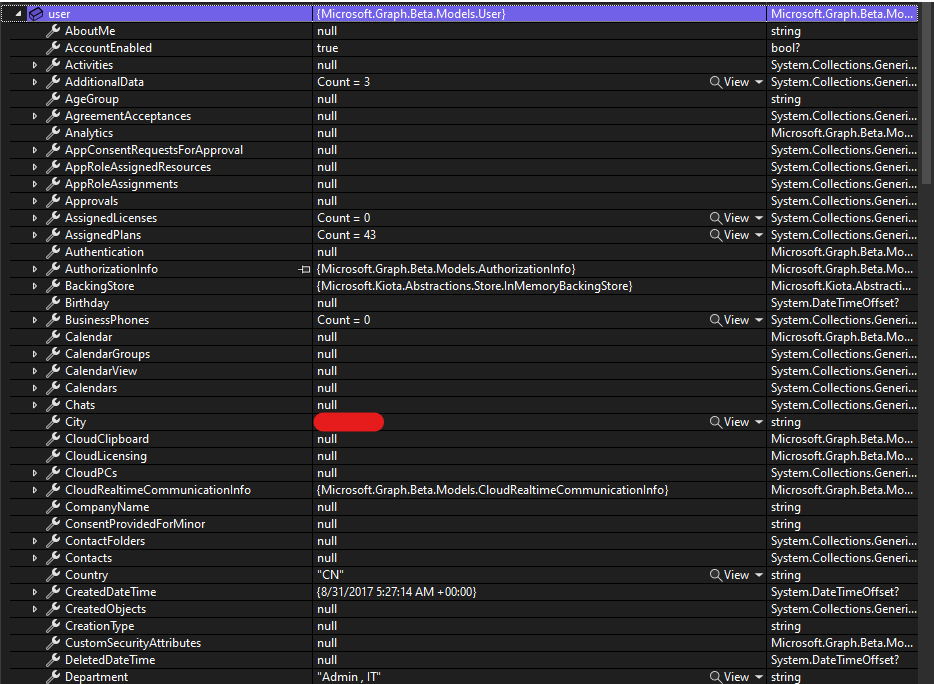Expand the Chats property
The image size is (934, 684).
[x=35, y=405]
